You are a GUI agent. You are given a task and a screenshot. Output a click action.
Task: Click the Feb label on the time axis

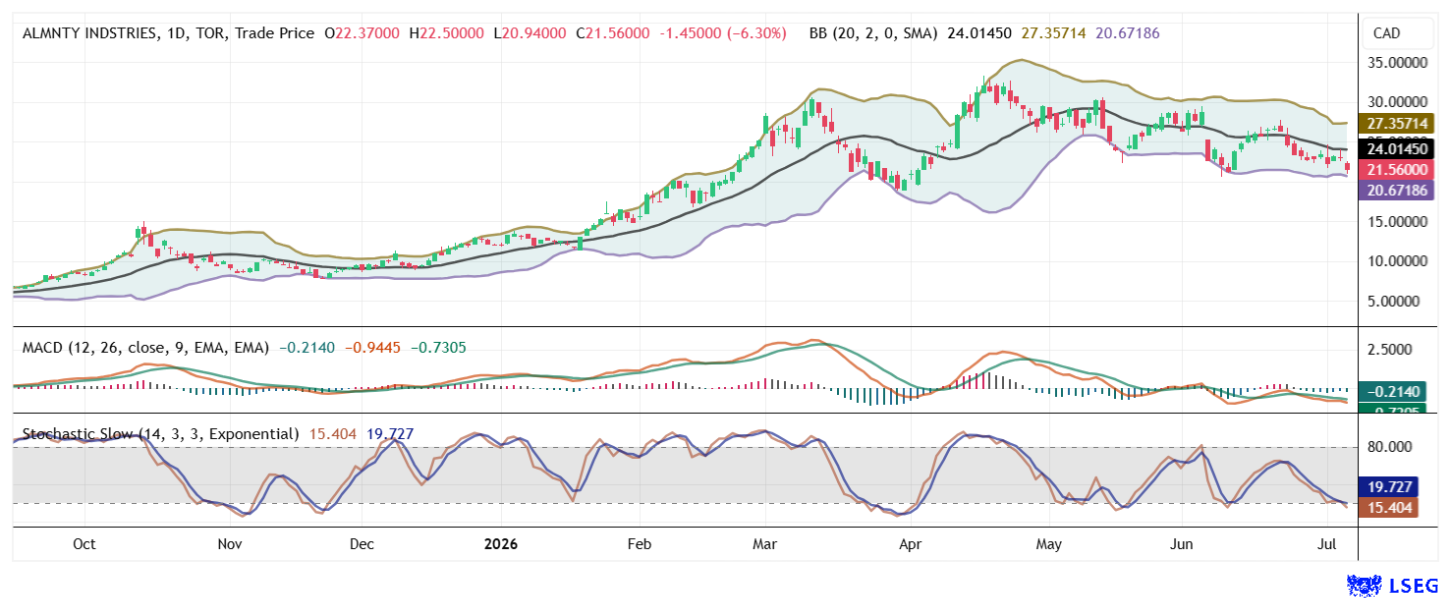click(x=639, y=544)
